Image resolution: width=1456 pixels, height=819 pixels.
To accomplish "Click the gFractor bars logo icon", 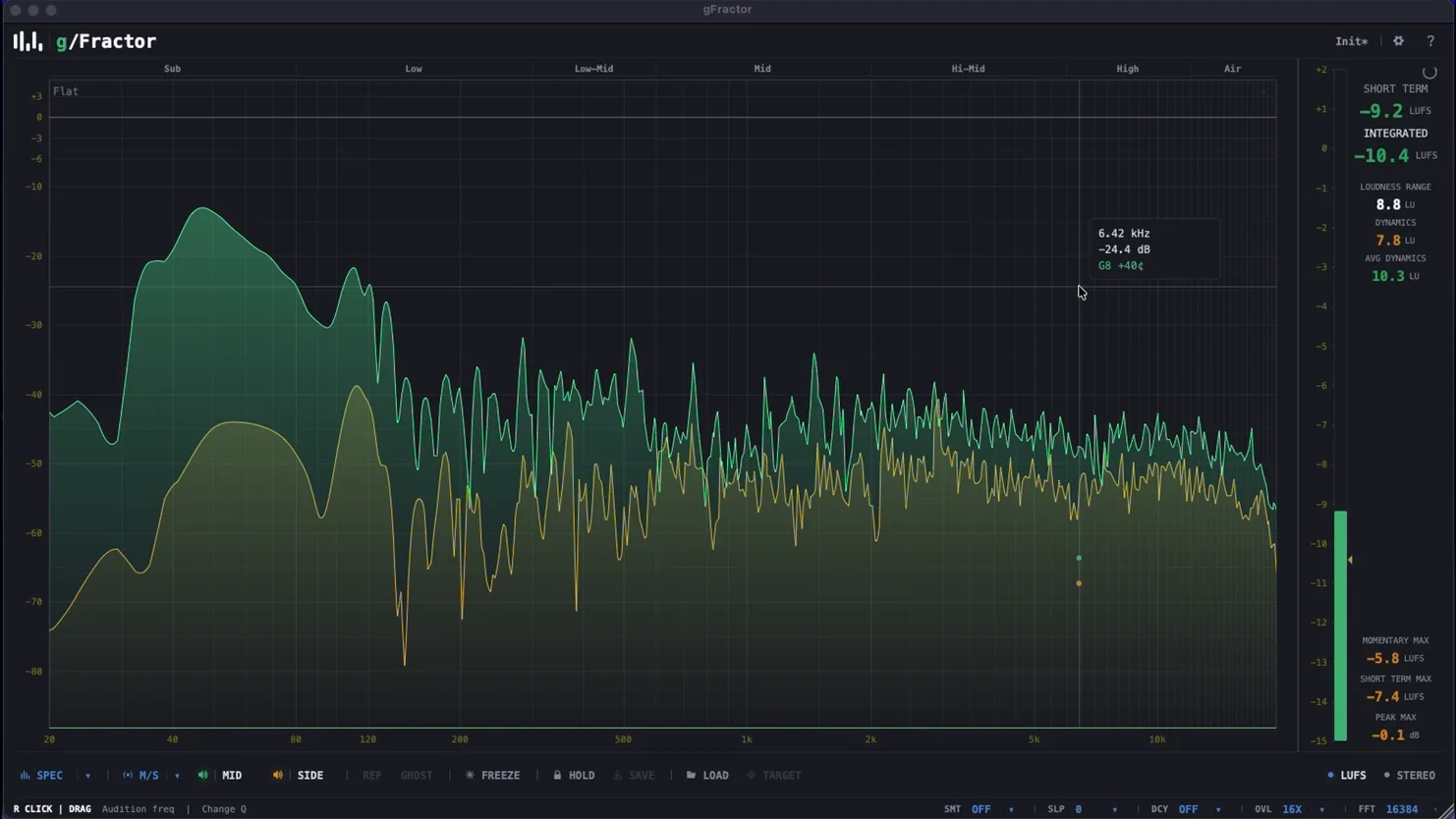I will point(28,41).
